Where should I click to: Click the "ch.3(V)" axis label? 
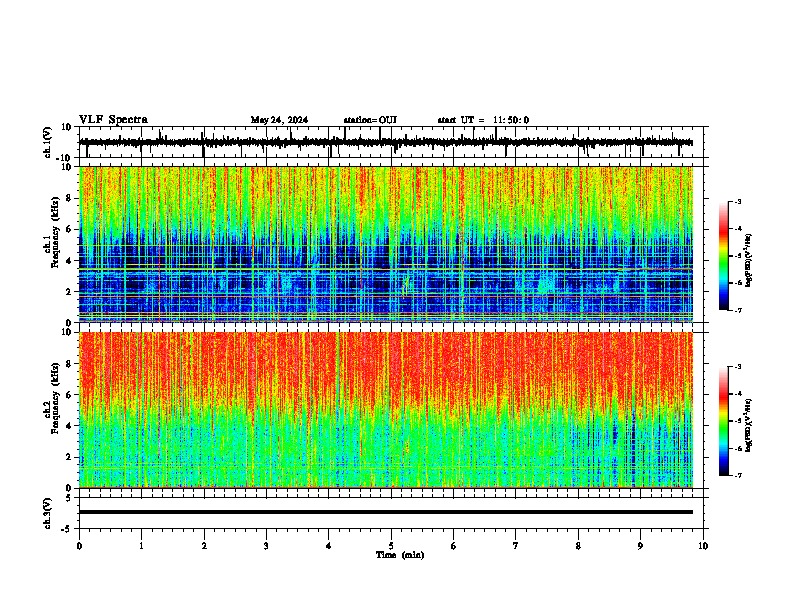[48, 513]
